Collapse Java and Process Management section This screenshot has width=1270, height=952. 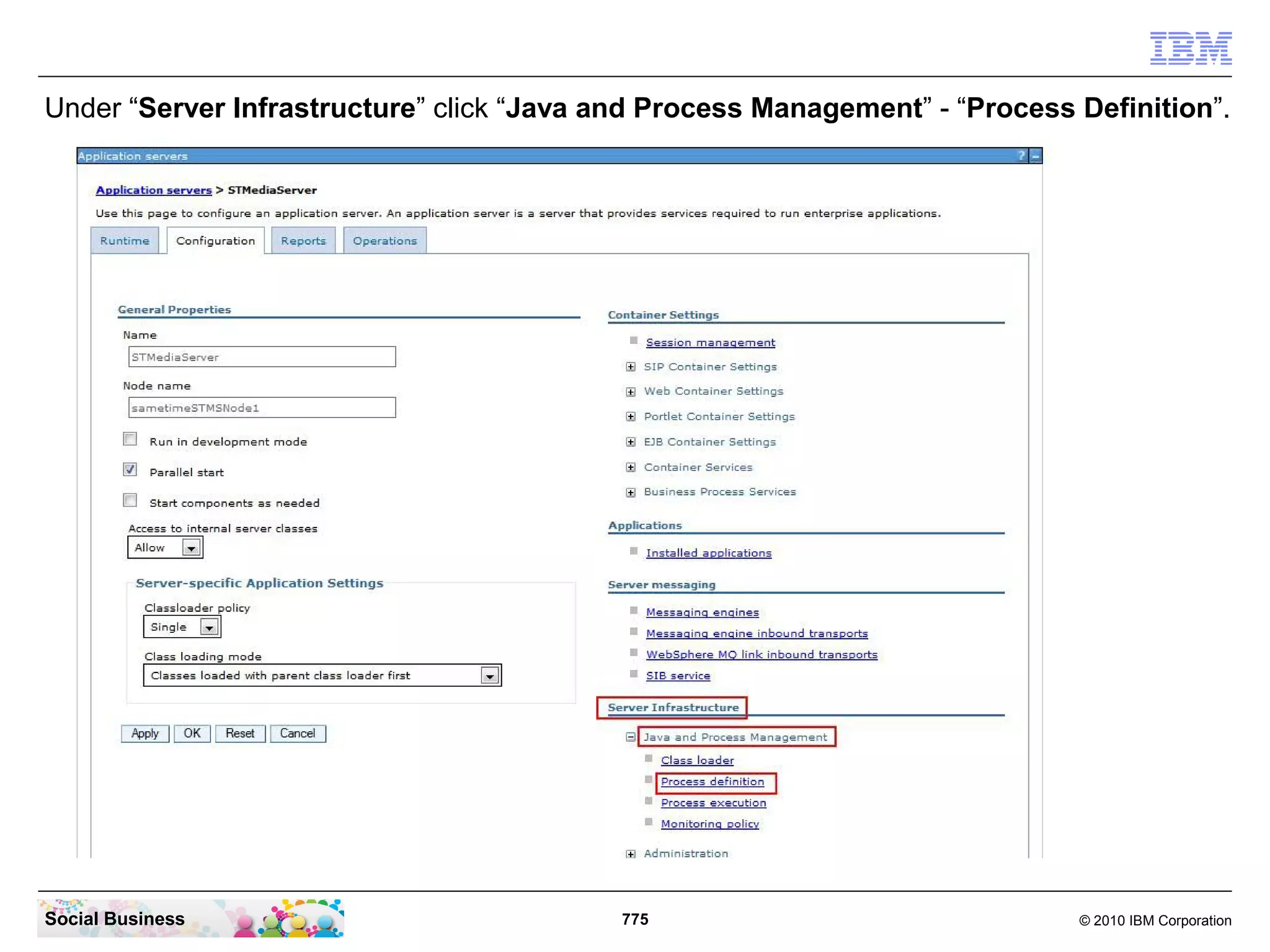(631, 737)
